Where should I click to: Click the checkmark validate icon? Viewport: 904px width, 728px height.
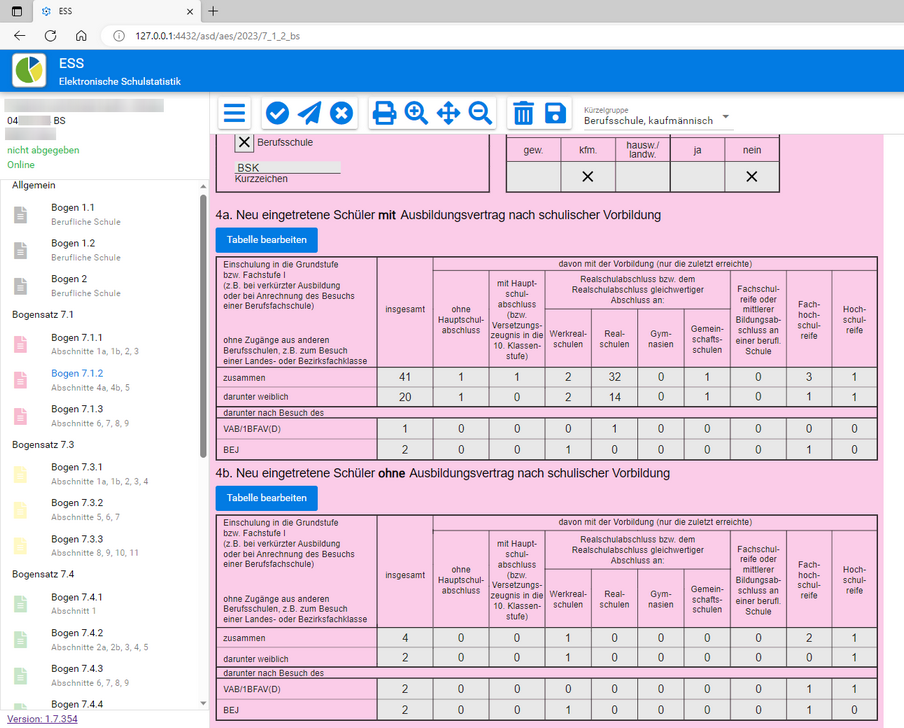[277, 113]
